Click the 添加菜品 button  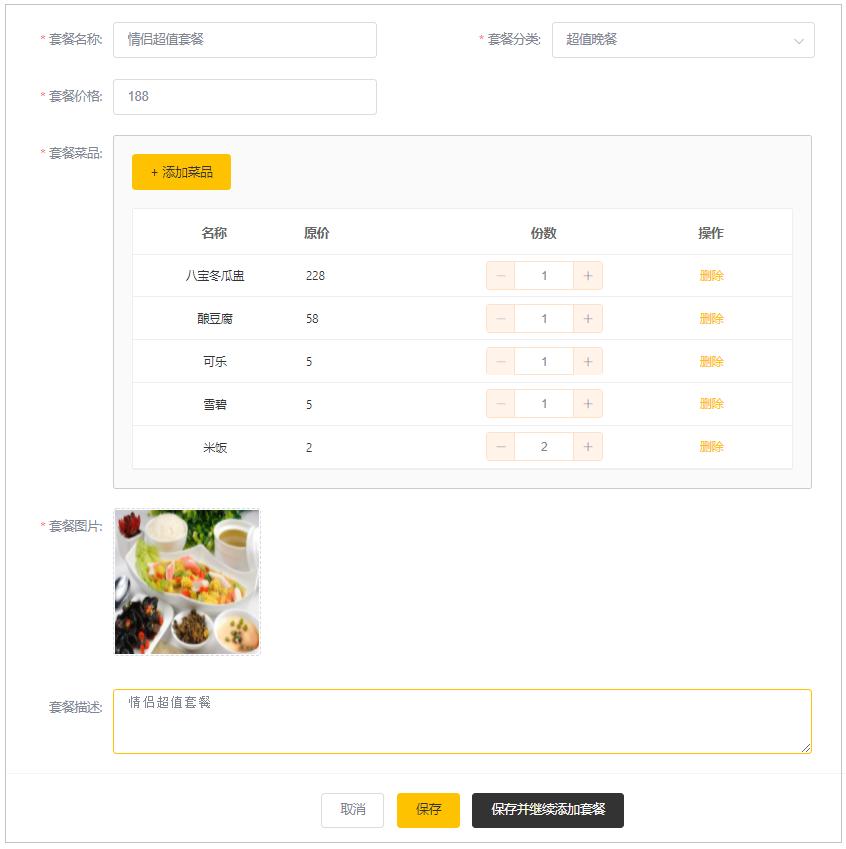click(181, 172)
